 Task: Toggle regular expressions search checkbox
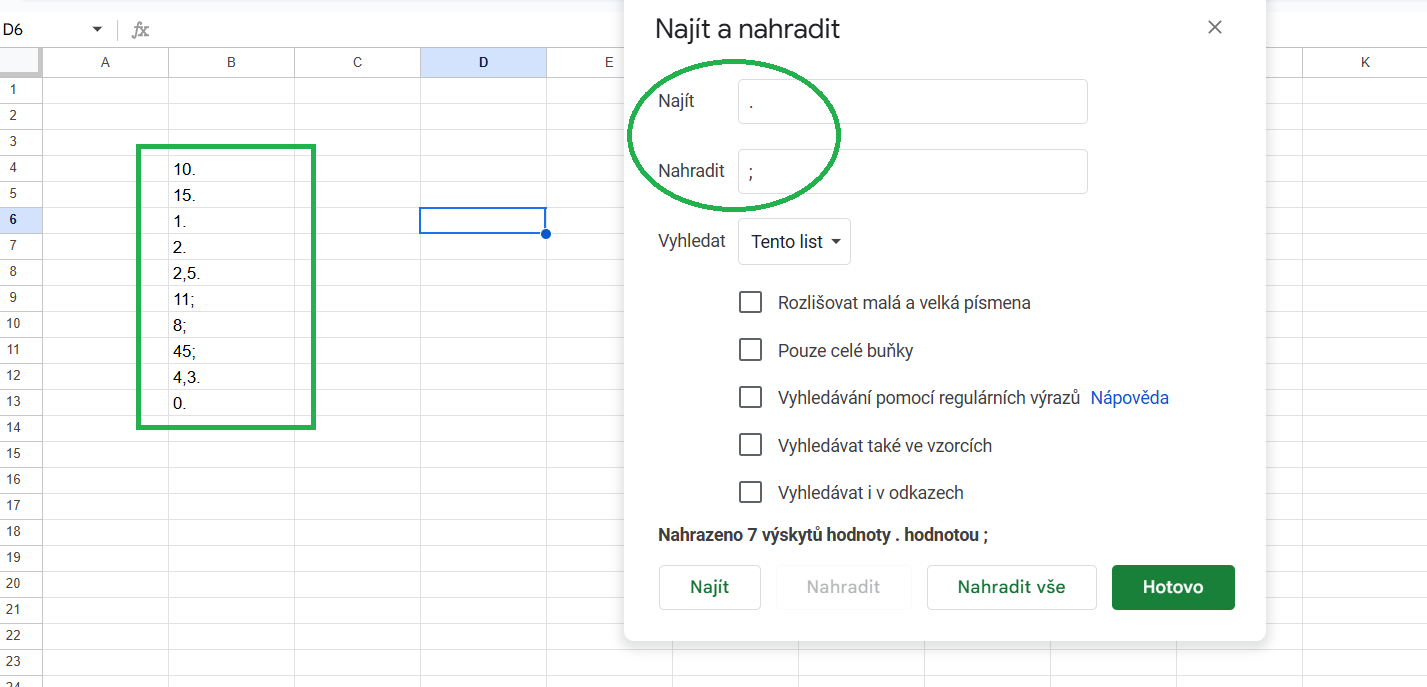point(750,397)
